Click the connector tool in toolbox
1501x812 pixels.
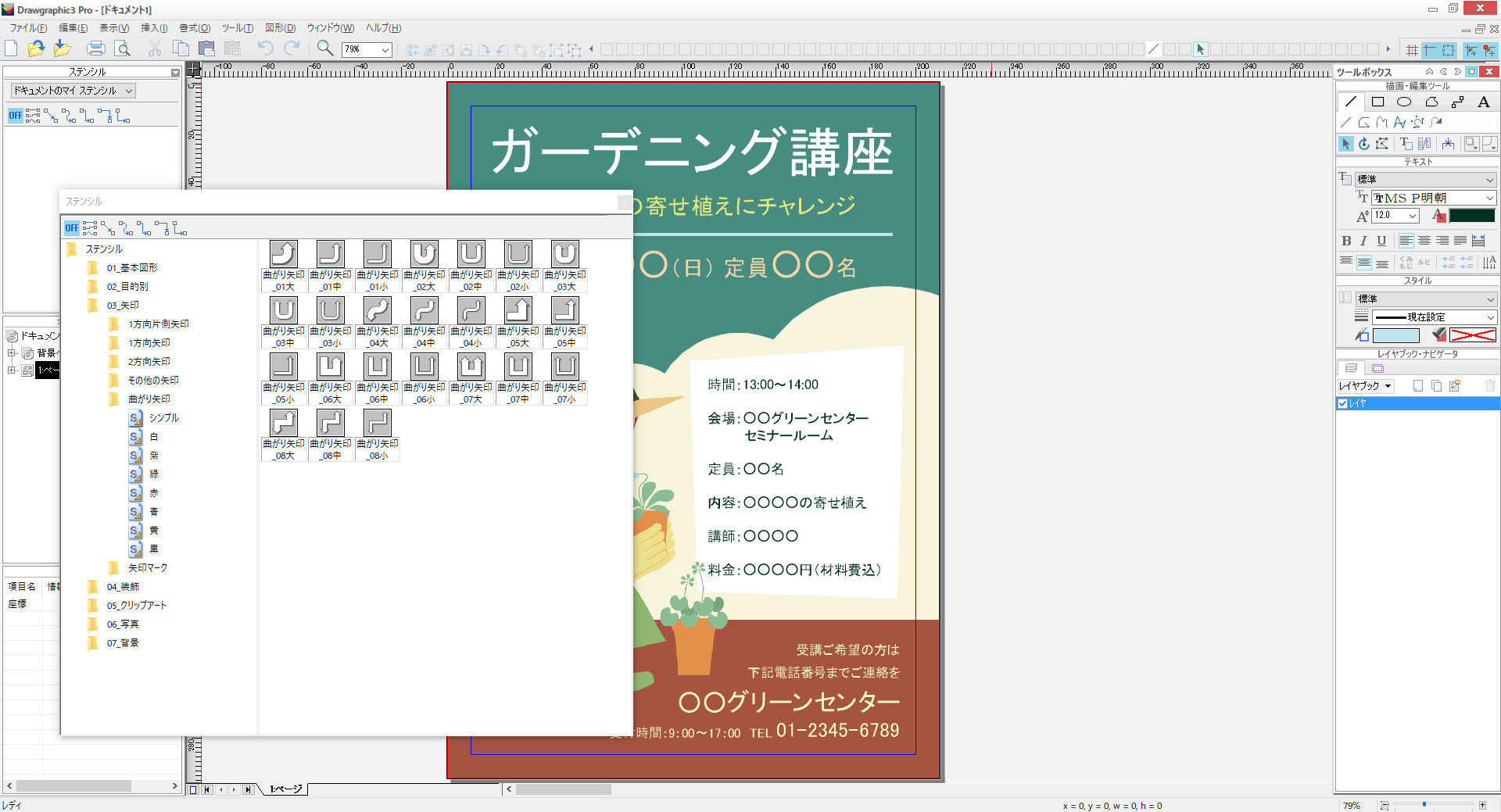(1457, 102)
